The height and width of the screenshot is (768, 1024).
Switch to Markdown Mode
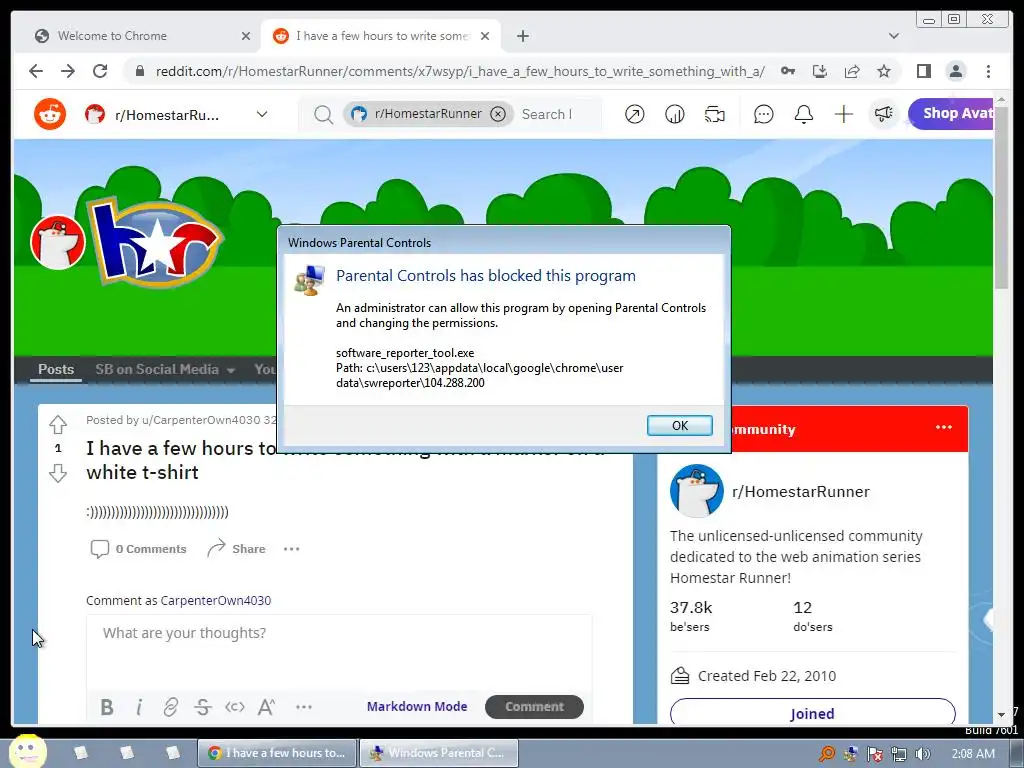tap(417, 706)
